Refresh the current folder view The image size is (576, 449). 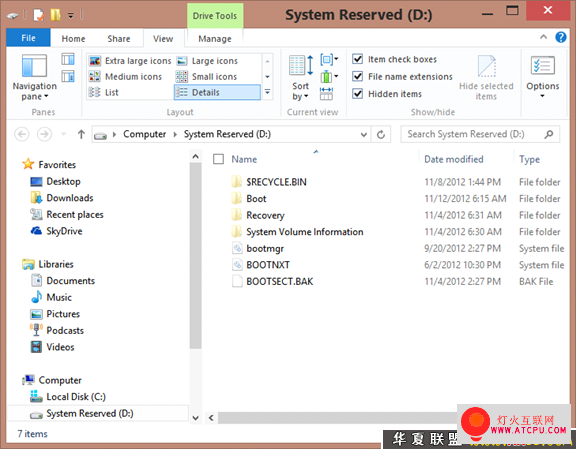pos(381,134)
